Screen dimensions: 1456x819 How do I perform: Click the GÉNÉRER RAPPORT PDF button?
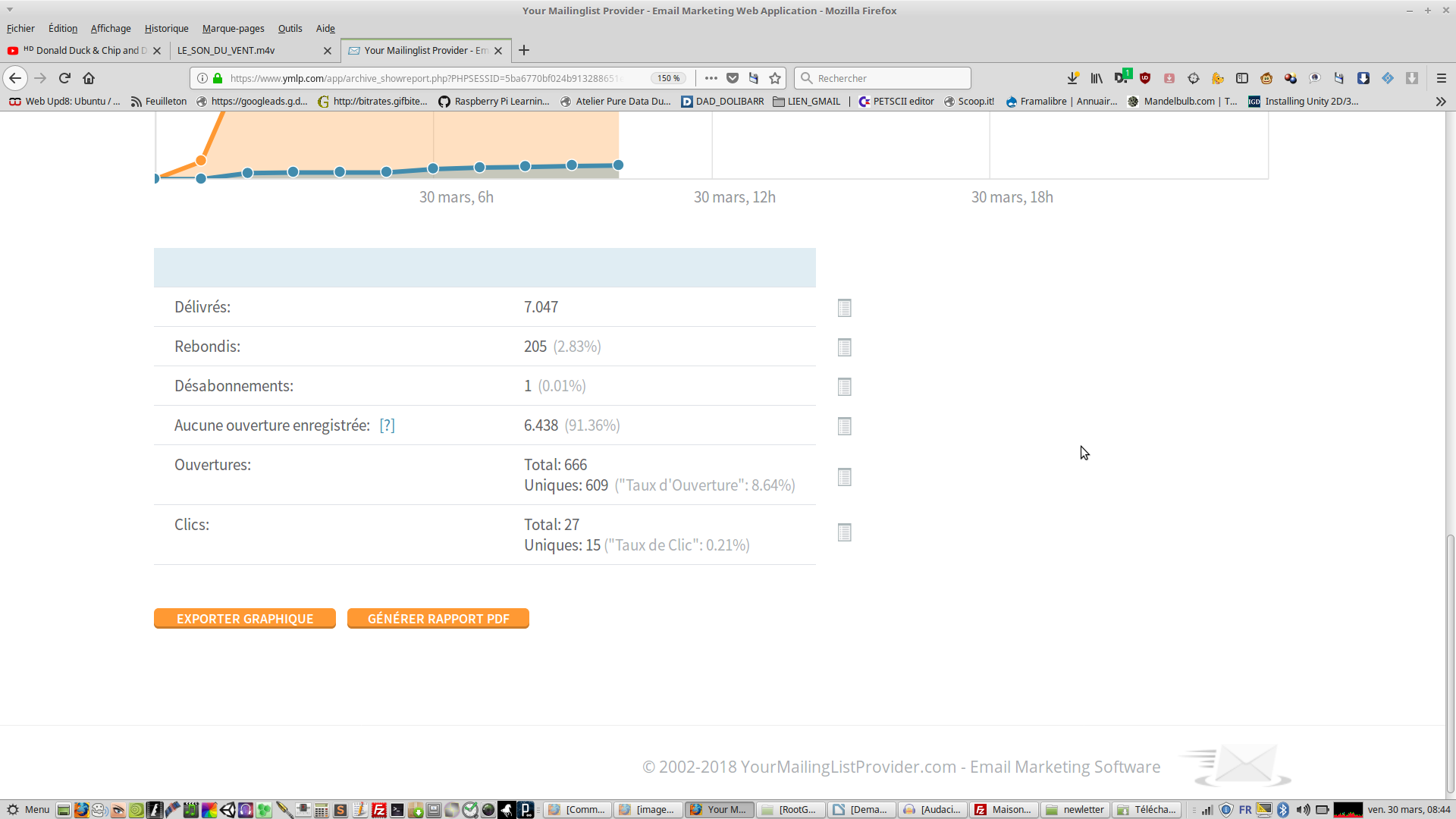tap(438, 619)
